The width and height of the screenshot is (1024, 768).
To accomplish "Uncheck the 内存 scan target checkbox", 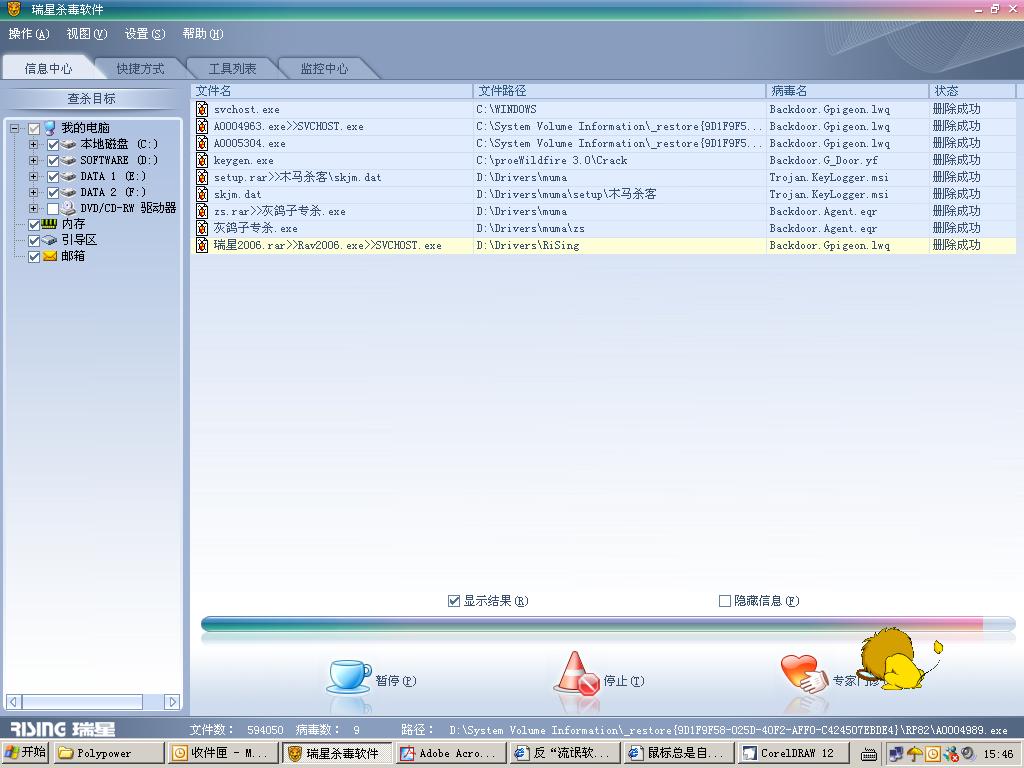I will pyautogui.click(x=34, y=224).
